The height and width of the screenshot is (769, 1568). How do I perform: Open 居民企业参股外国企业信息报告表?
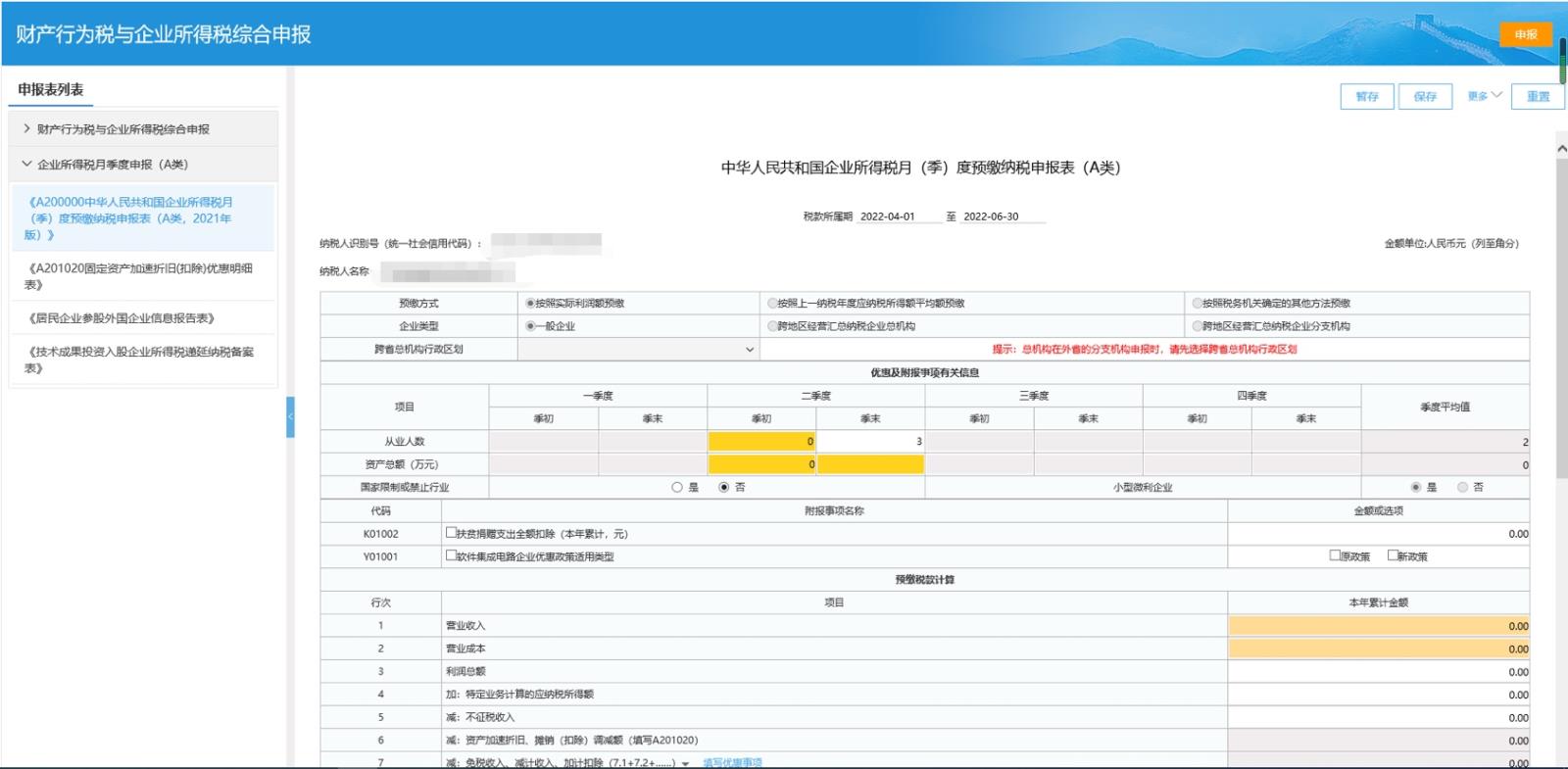coord(121,317)
